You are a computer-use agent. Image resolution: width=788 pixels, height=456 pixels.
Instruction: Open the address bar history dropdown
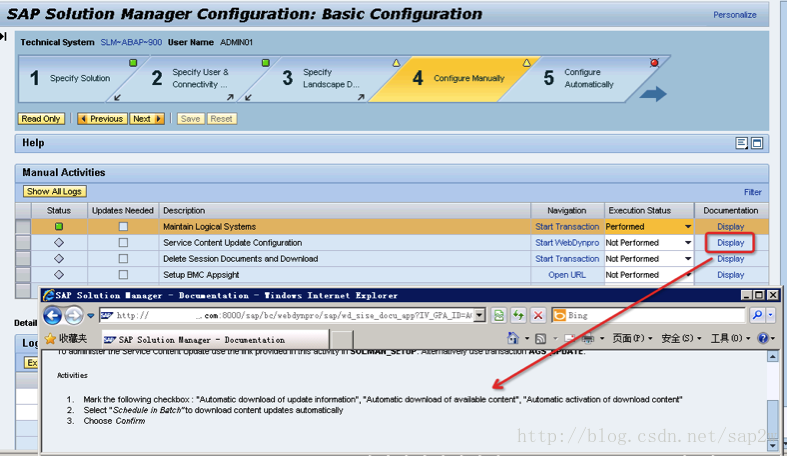pyautogui.click(x=479, y=315)
